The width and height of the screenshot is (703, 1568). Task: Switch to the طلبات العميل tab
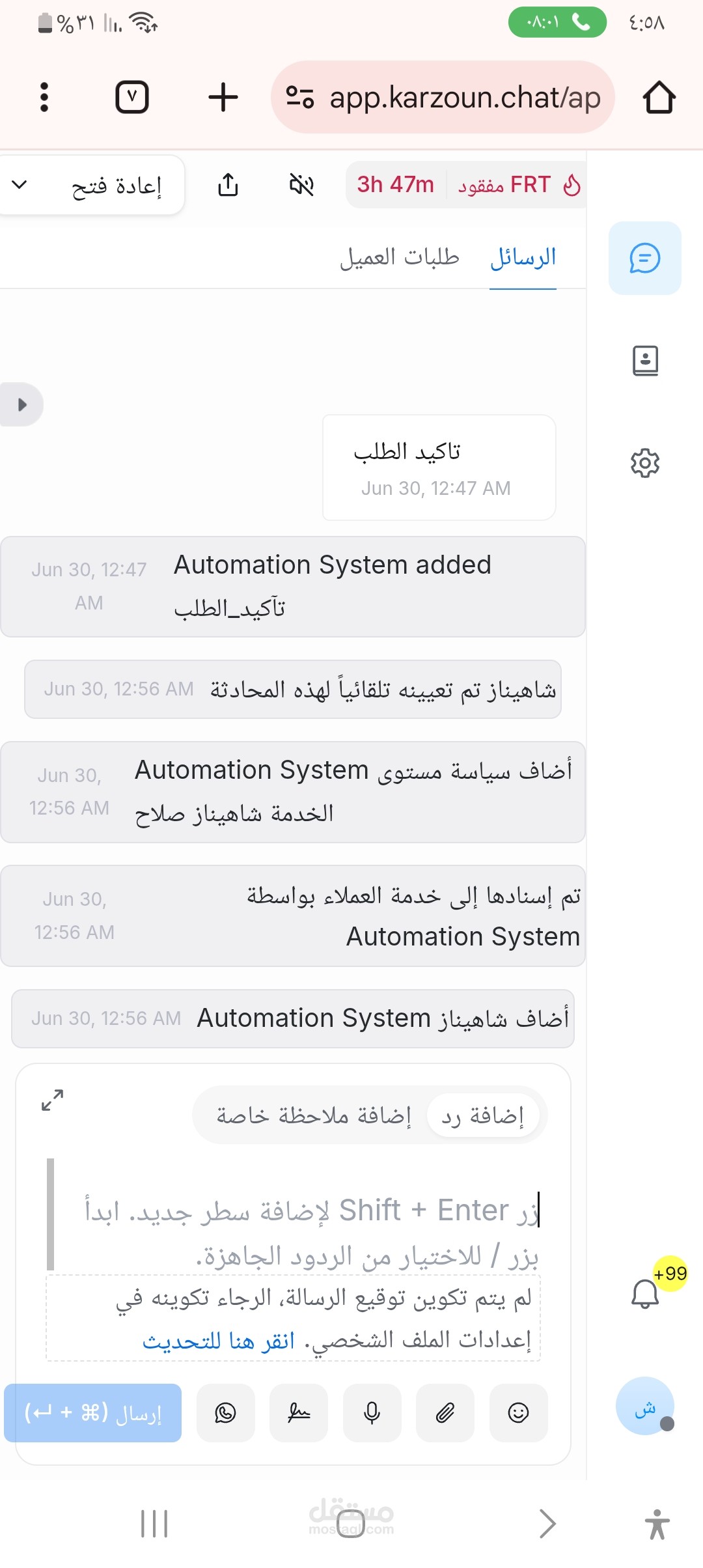(x=399, y=257)
